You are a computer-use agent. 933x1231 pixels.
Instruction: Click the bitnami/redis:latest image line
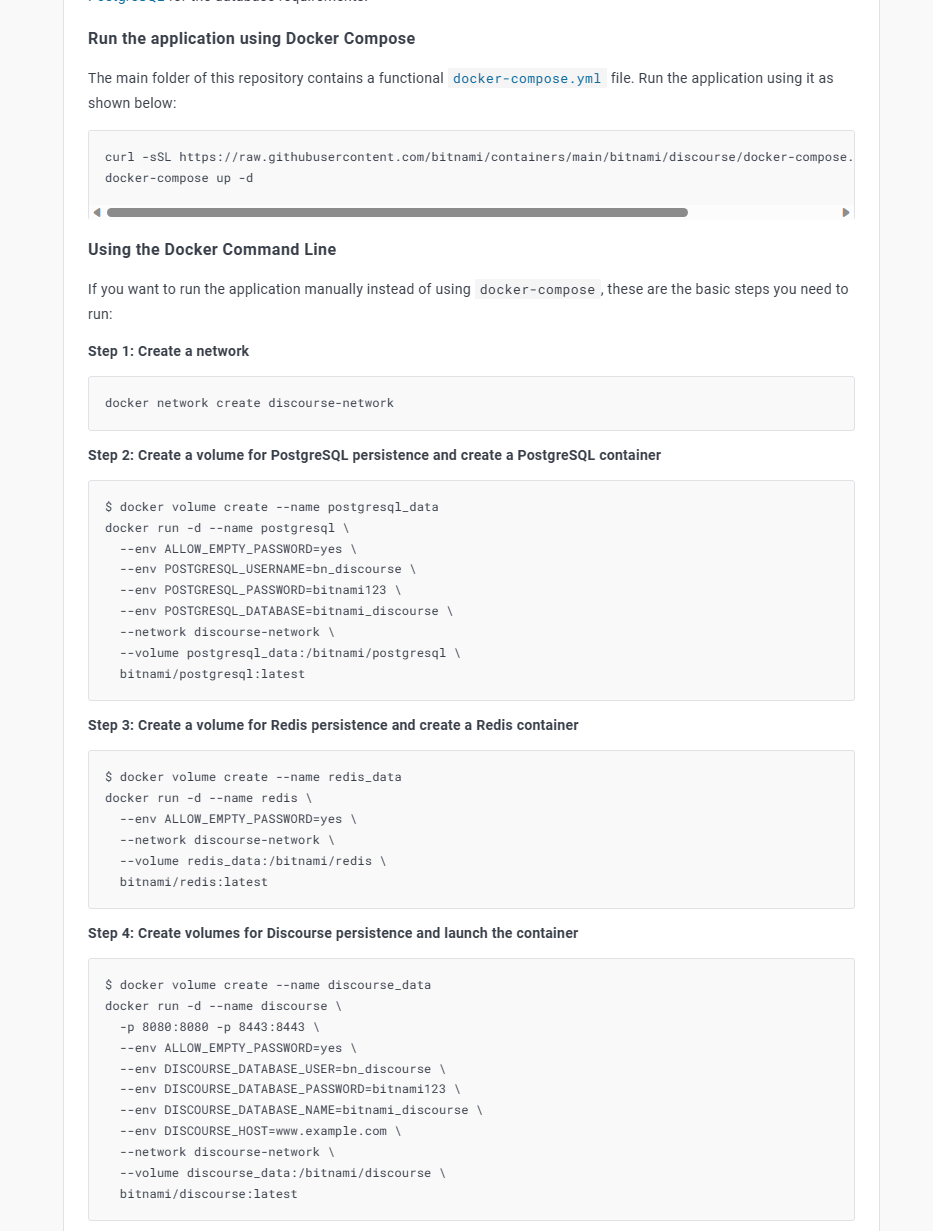[x=194, y=882]
